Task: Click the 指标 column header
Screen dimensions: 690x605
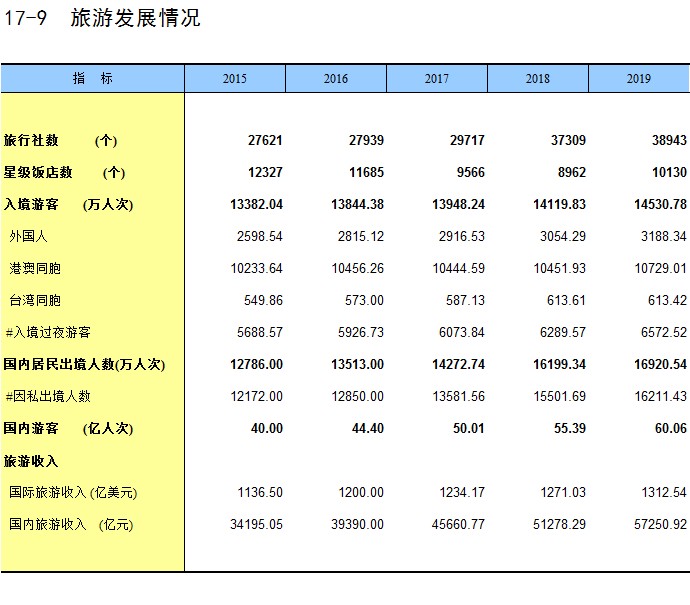Action: pos(92,78)
